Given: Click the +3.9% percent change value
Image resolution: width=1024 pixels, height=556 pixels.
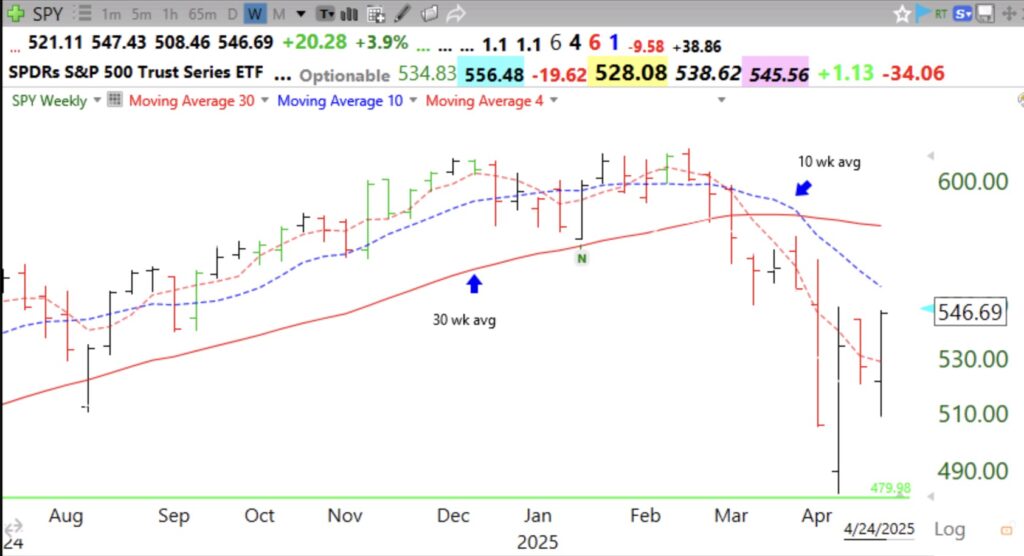Looking at the screenshot, I should tap(381, 42).
